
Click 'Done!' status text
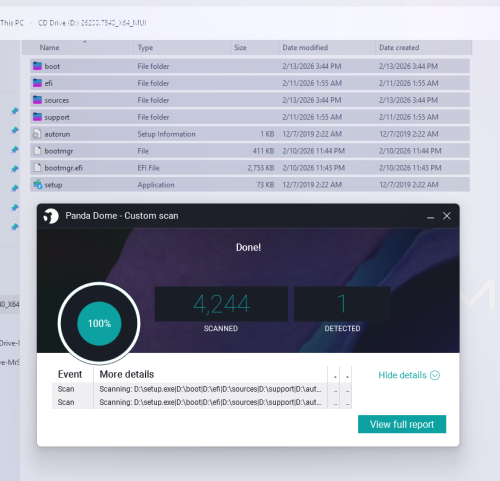pos(248,247)
